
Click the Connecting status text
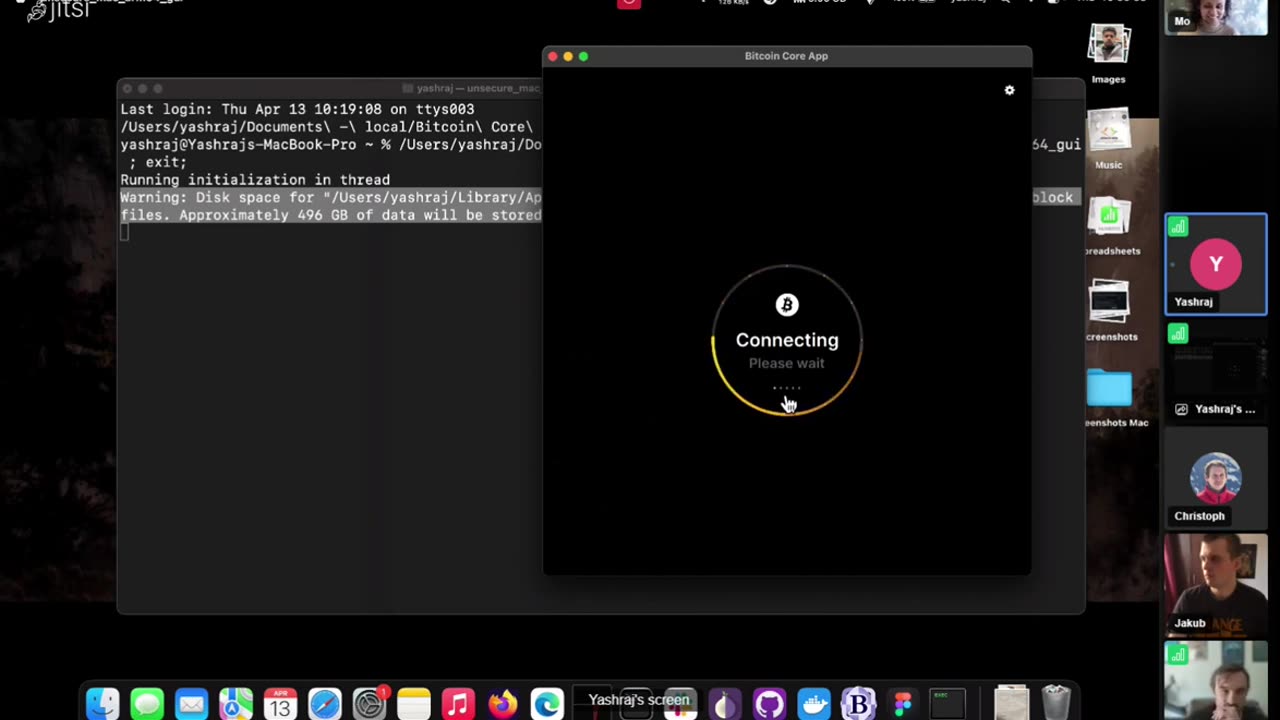point(787,340)
